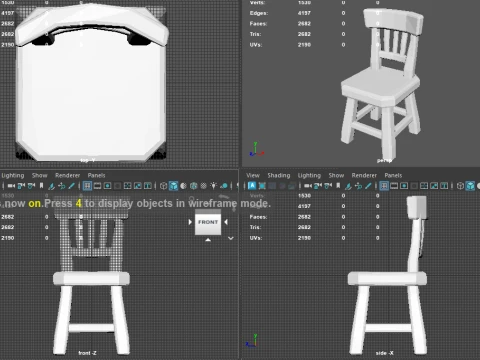
Task: Open the Lighting menu in side view panel
Action: [309, 175]
